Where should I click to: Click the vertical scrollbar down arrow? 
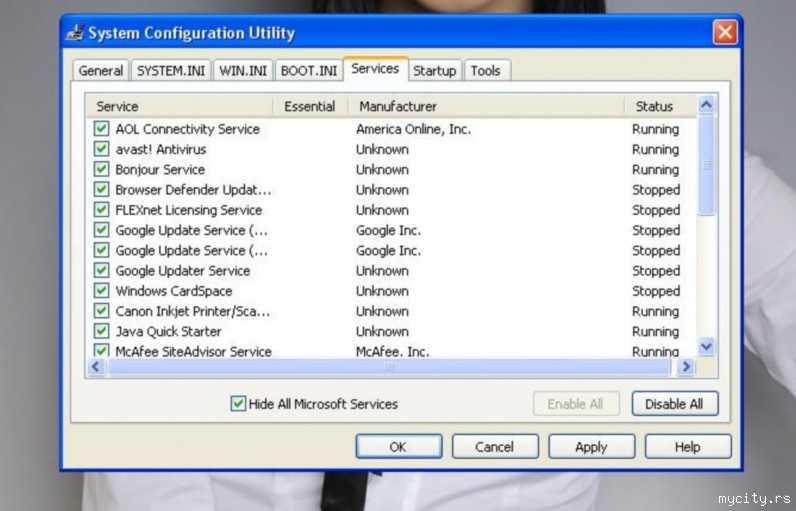706,347
